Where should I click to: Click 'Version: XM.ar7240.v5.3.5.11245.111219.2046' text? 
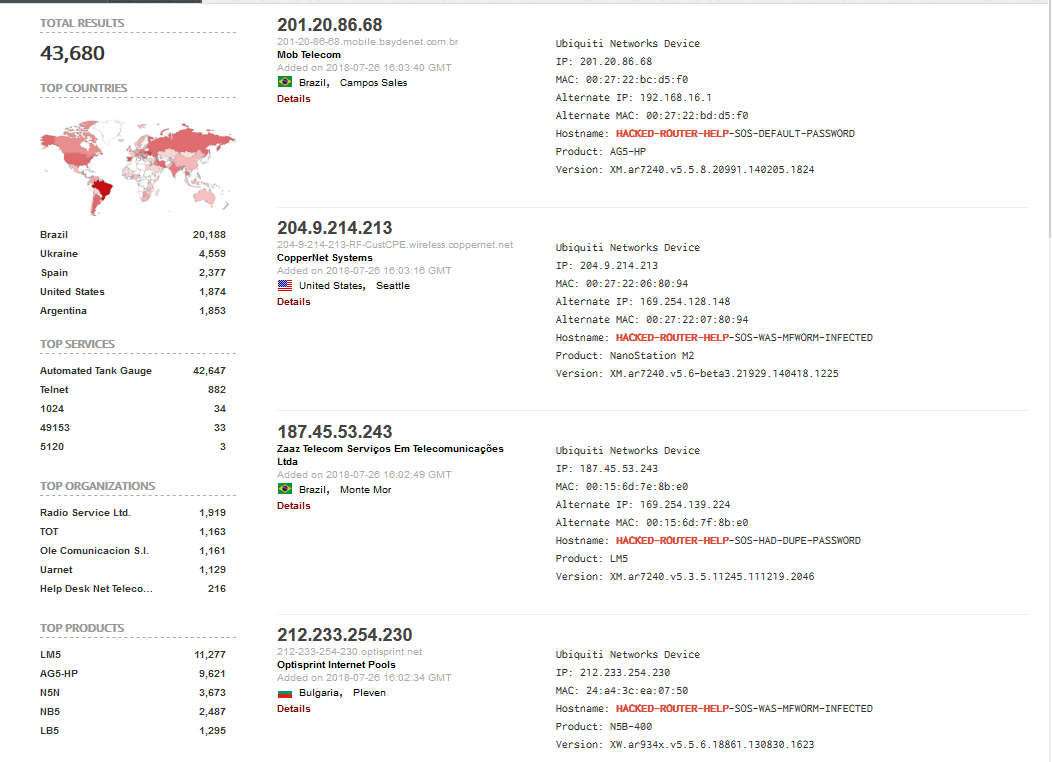[x=685, y=576]
